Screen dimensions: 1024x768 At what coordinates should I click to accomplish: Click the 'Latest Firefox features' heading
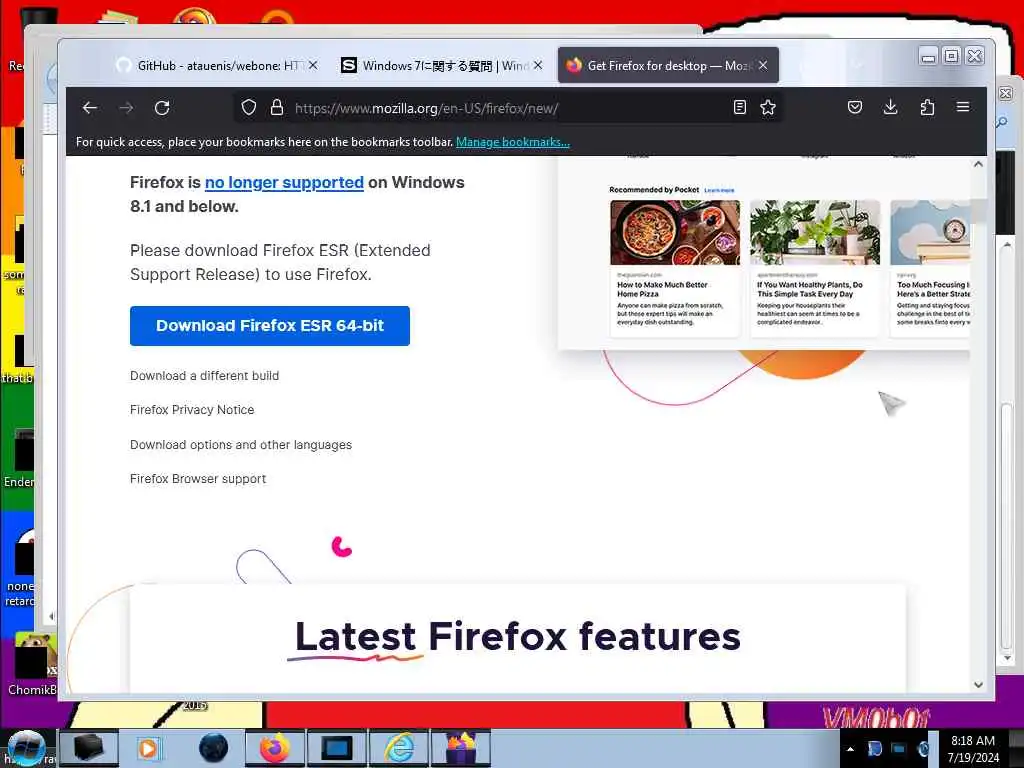point(518,637)
